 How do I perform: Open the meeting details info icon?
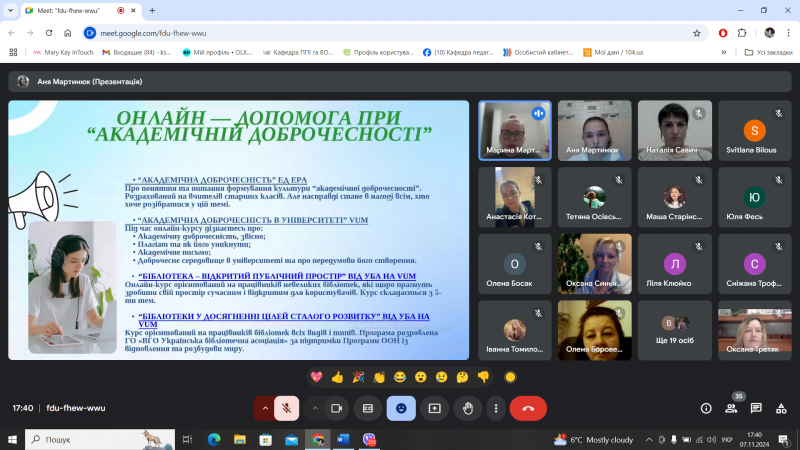pos(706,408)
